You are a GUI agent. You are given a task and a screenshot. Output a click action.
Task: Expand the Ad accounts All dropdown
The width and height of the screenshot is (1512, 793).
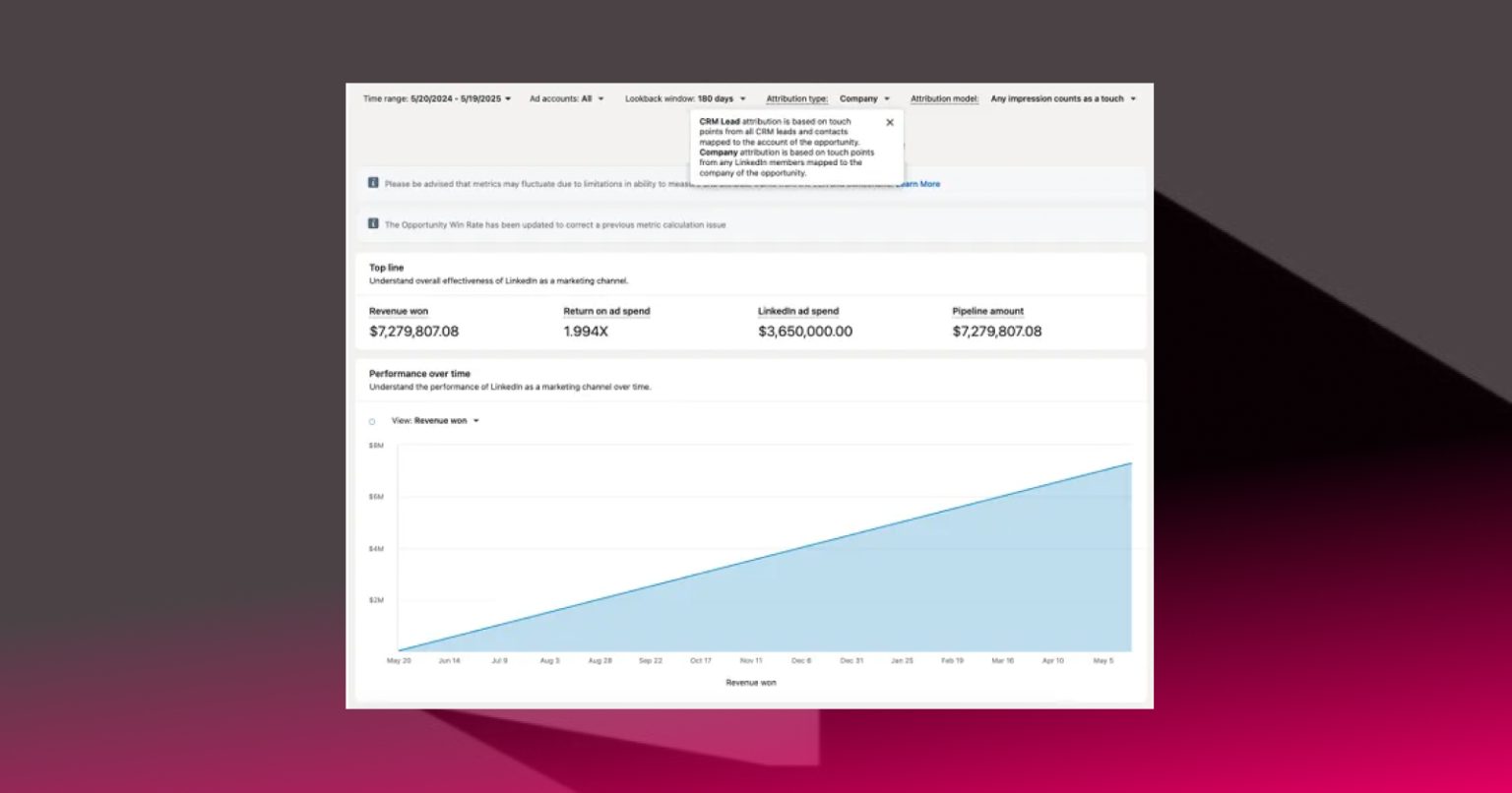tap(567, 98)
